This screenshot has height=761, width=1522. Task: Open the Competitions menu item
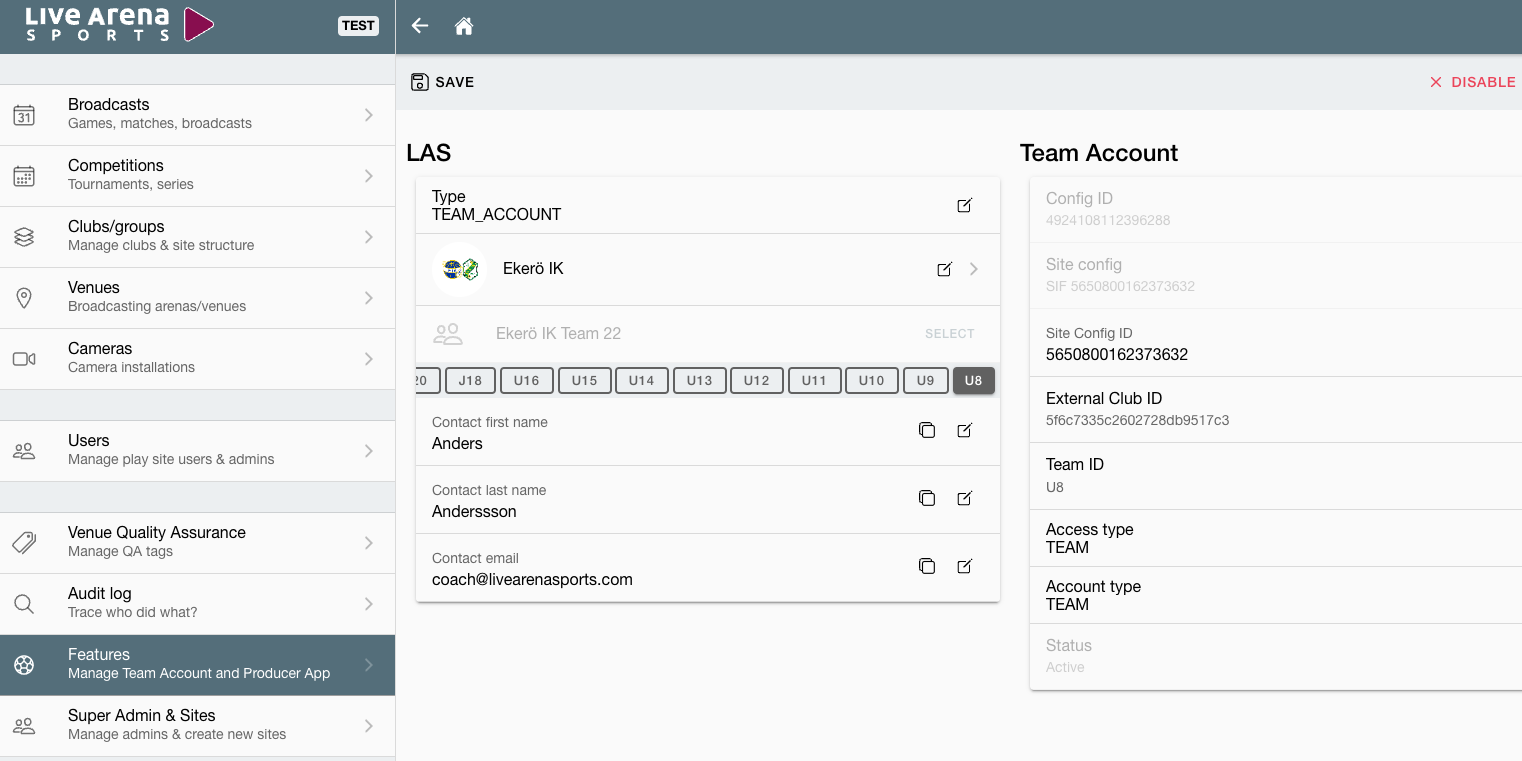coord(197,176)
